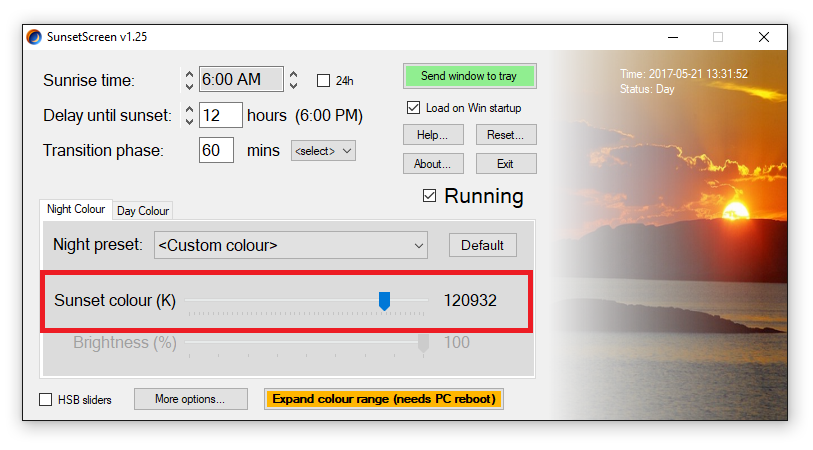The image size is (813, 450).
Task: Decrease sunrise minutes with right stepper down arrow
Action: point(293,85)
